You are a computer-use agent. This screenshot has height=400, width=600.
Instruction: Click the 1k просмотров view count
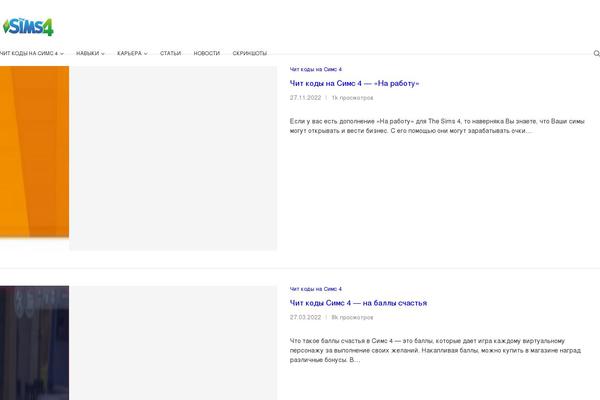pos(352,98)
